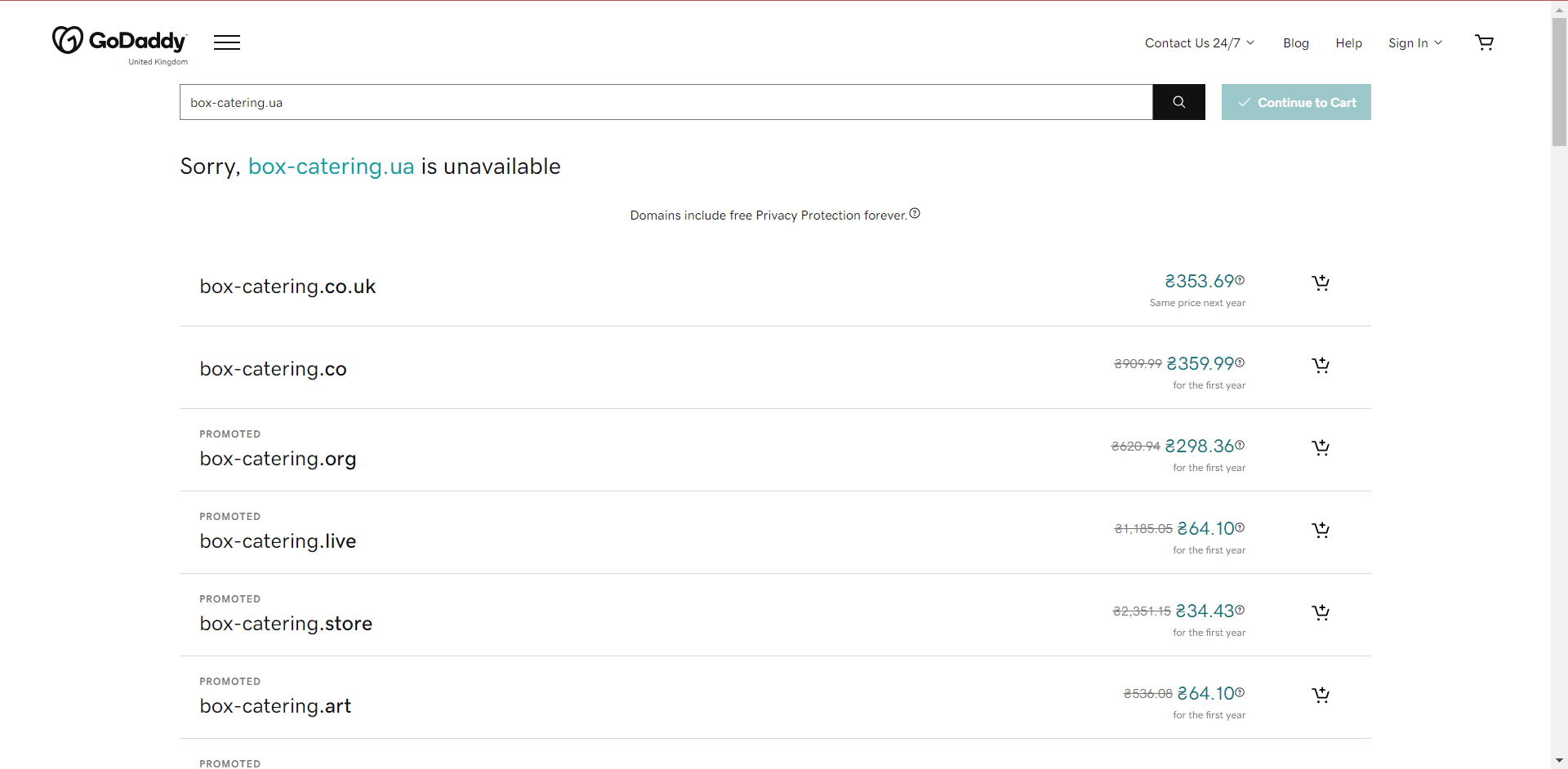Click the GoDaddy logo

tap(120, 42)
